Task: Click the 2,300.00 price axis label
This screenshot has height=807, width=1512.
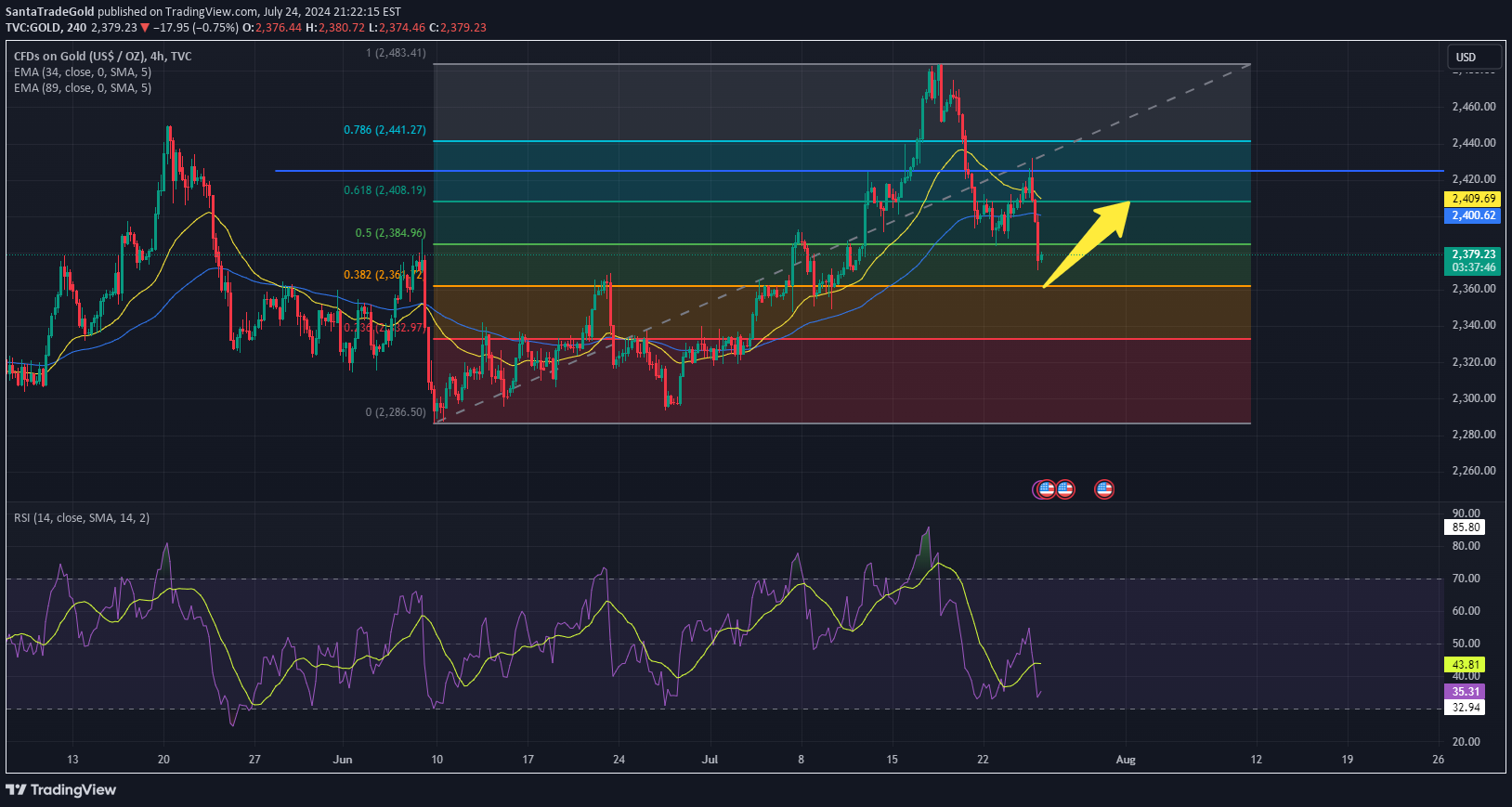Action: 1474,398
